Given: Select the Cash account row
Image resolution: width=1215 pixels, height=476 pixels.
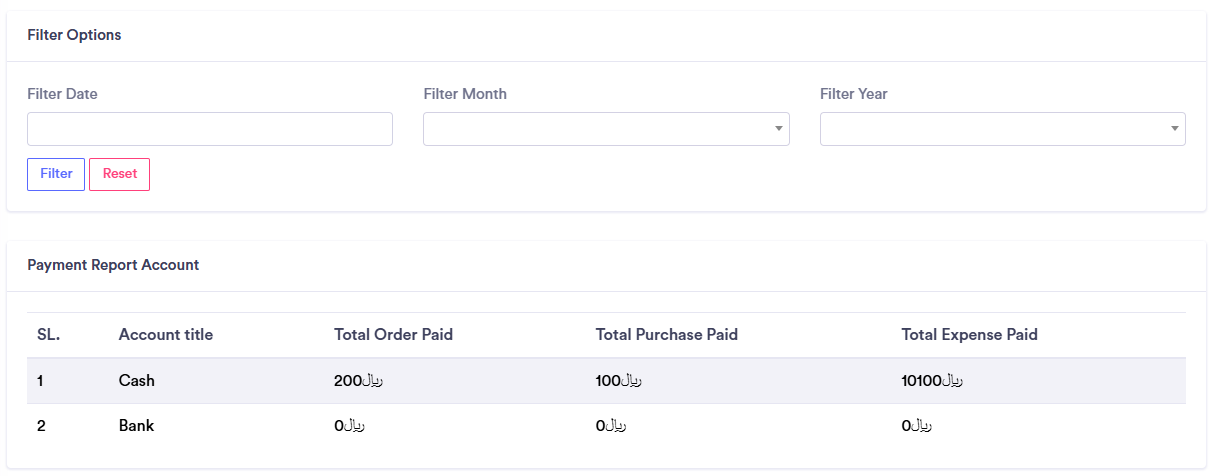Looking at the screenshot, I should 137,381.
